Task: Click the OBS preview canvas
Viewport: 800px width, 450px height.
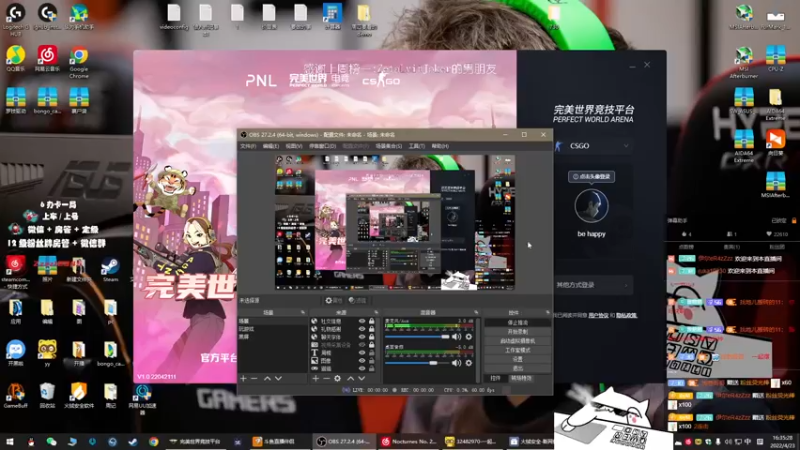Action: tap(395, 222)
